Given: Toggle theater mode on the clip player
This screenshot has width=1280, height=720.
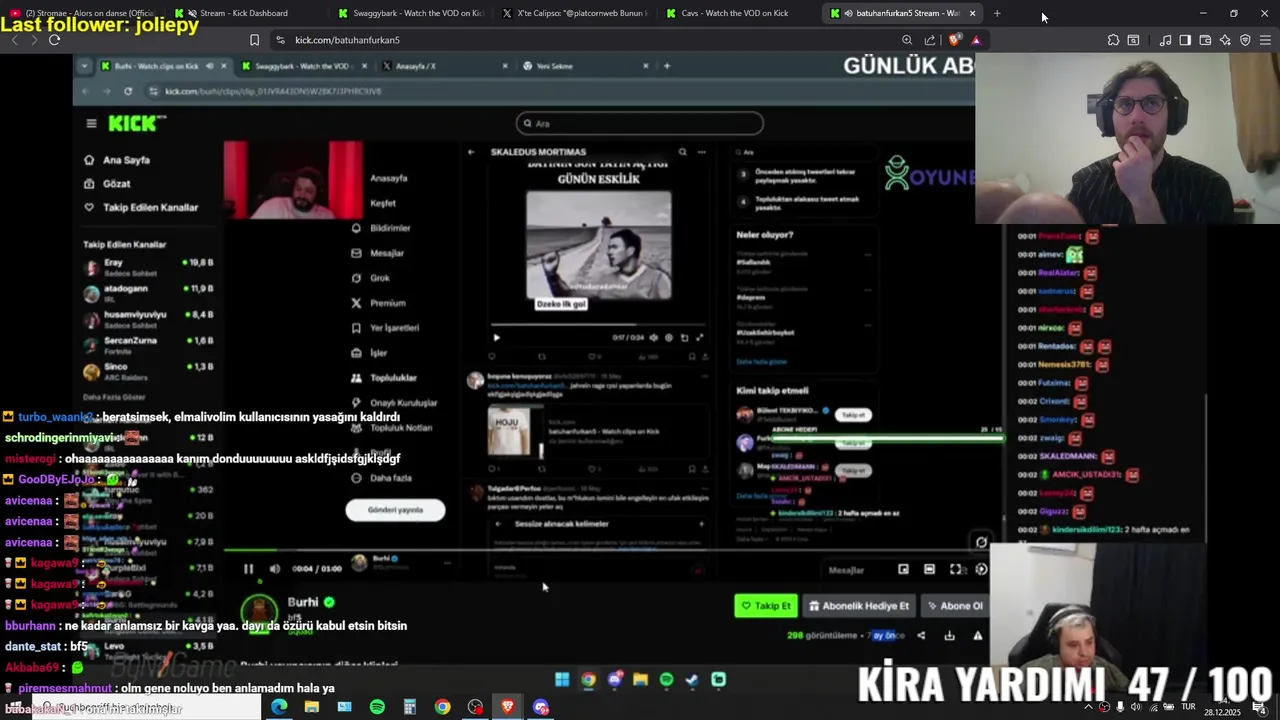Looking at the screenshot, I should 929,569.
